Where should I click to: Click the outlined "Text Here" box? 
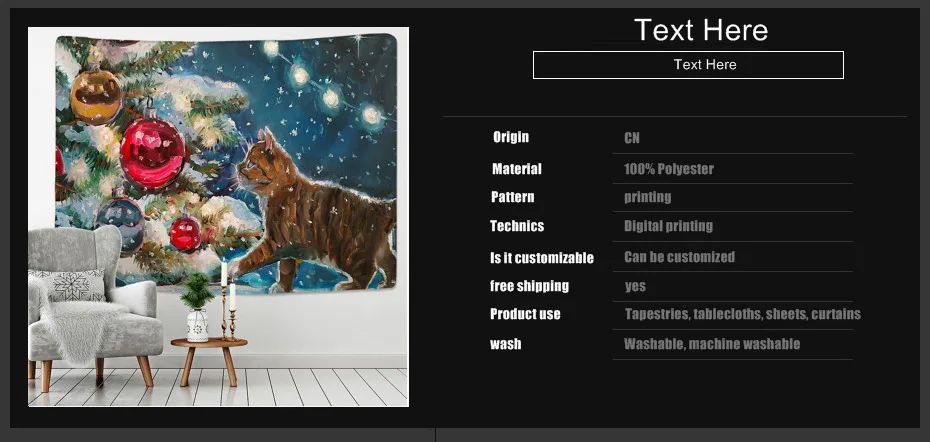(x=688, y=65)
